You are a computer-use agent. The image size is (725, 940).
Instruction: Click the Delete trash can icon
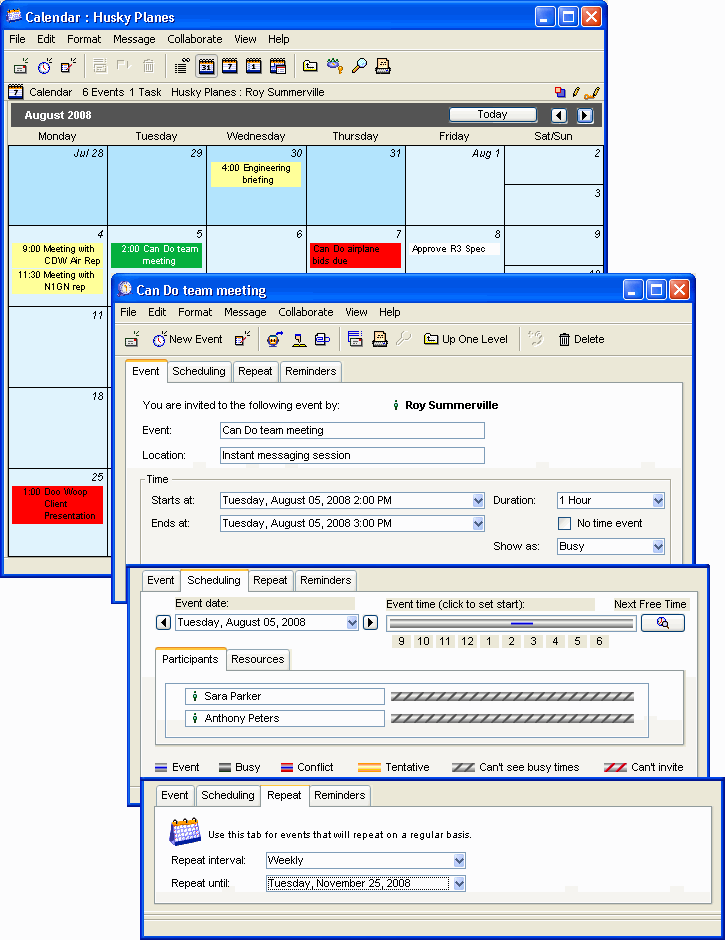tap(565, 339)
